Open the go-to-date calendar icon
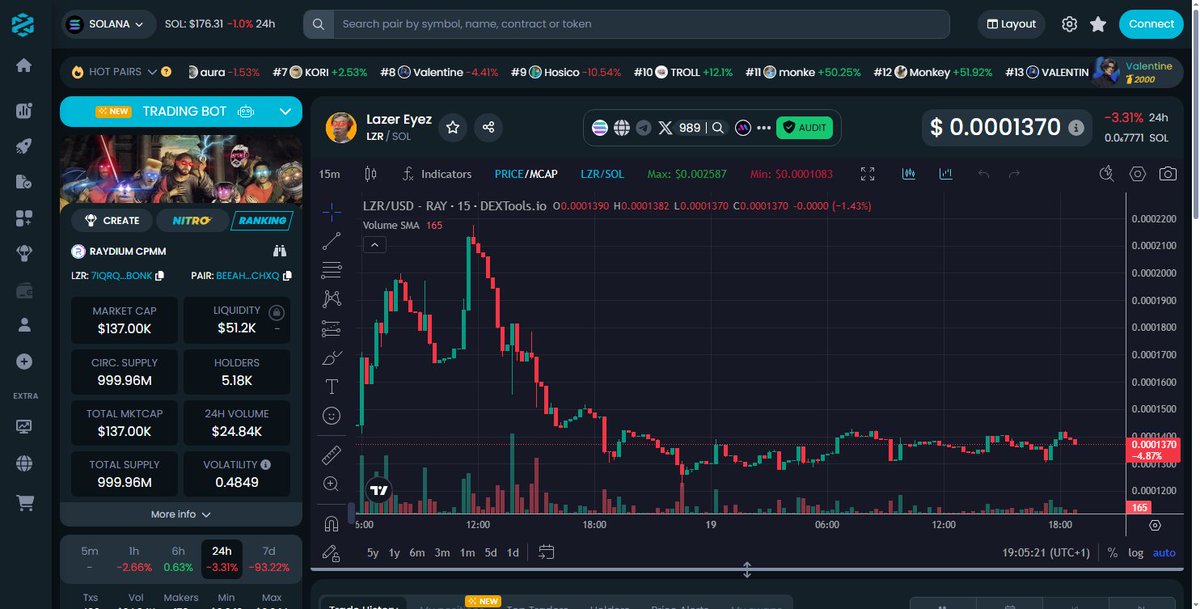This screenshot has width=1200, height=609. [x=546, y=552]
